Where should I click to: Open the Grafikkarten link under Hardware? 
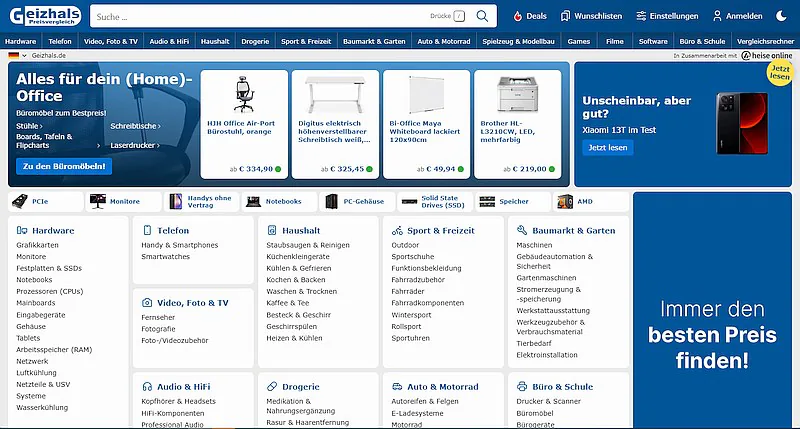pos(37,245)
